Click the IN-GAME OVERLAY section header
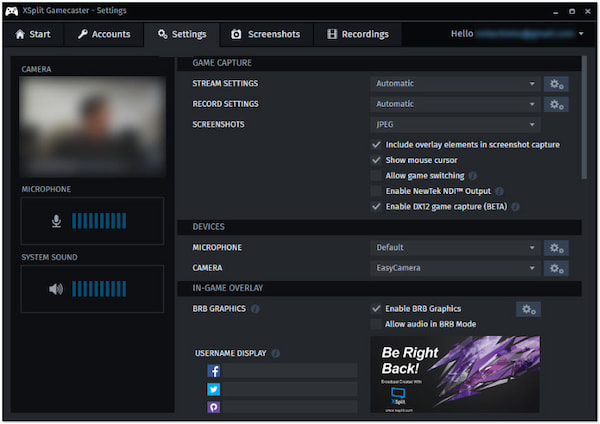The height and width of the screenshot is (424, 600). tap(379, 288)
